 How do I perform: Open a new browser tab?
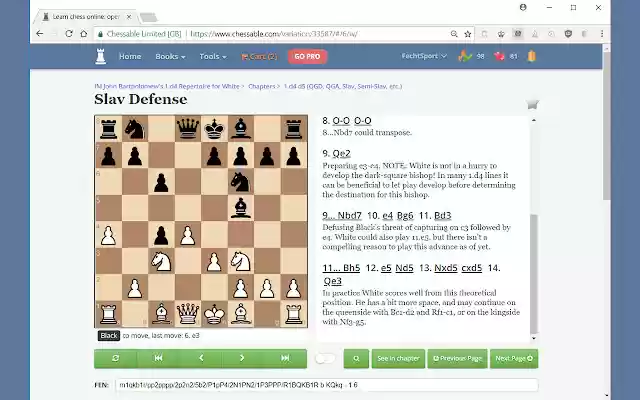tap(148, 17)
